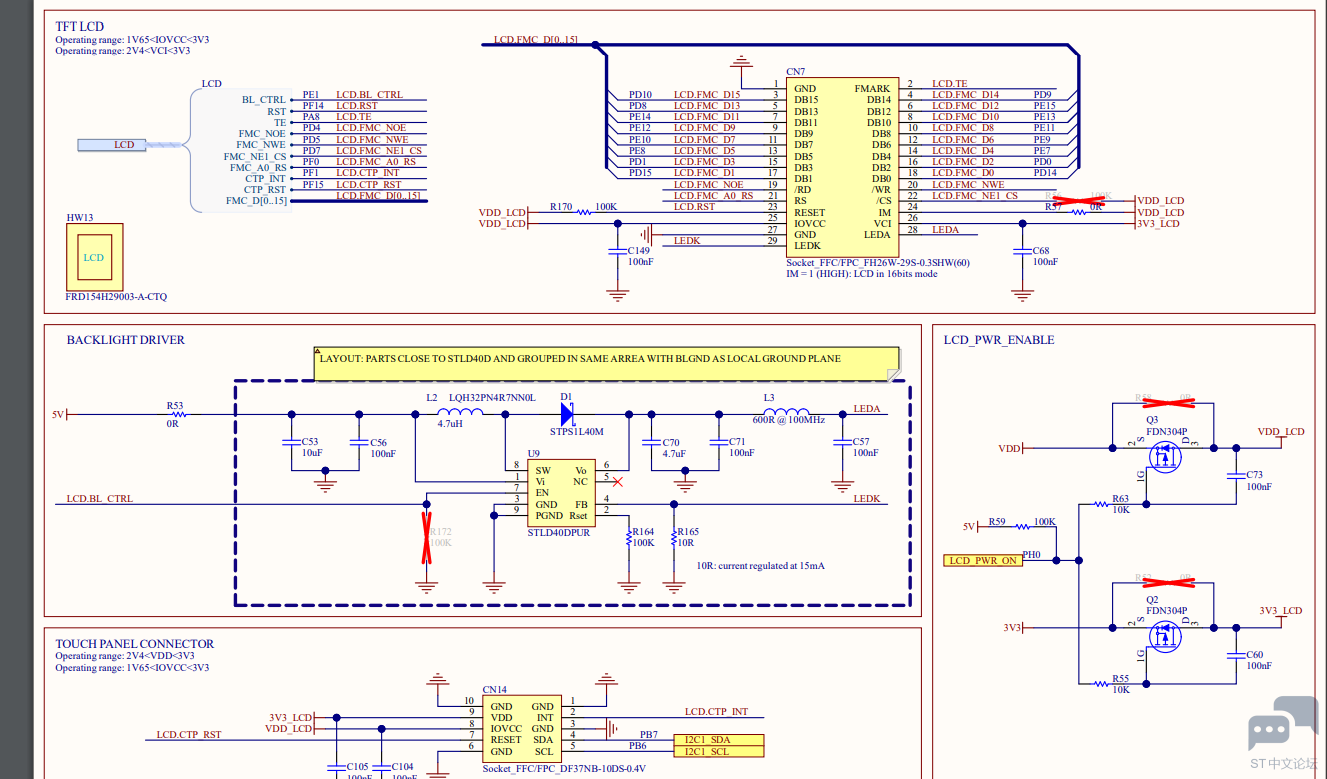Screen dimensions: 1327x779
Task: Select the 'IM = 1 (HIGH)' mode note
Action: click(862, 274)
